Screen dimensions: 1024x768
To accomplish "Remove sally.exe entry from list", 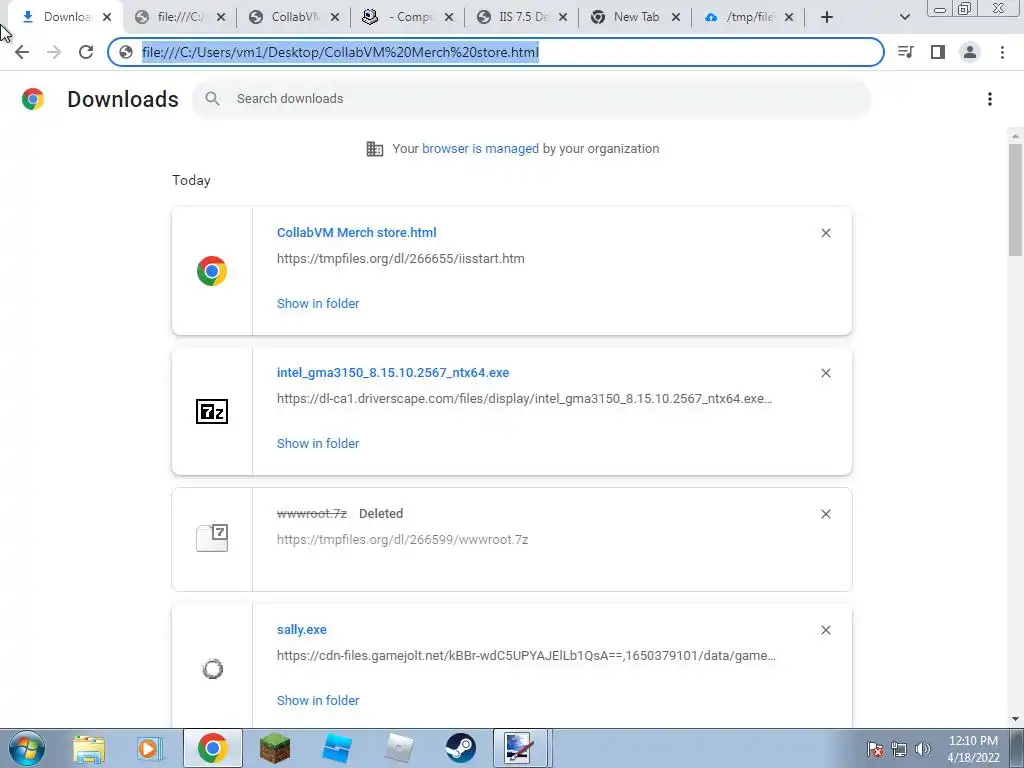I will pyautogui.click(x=825, y=630).
